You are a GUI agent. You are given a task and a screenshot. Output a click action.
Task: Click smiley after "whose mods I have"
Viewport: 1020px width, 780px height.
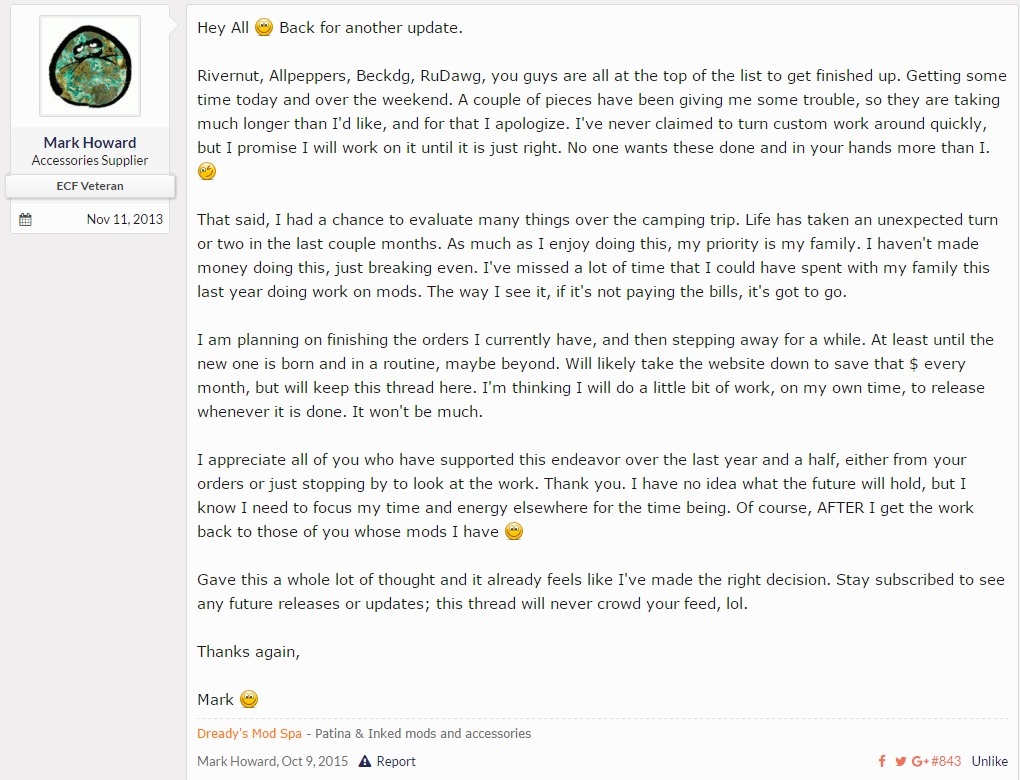[514, 531]
